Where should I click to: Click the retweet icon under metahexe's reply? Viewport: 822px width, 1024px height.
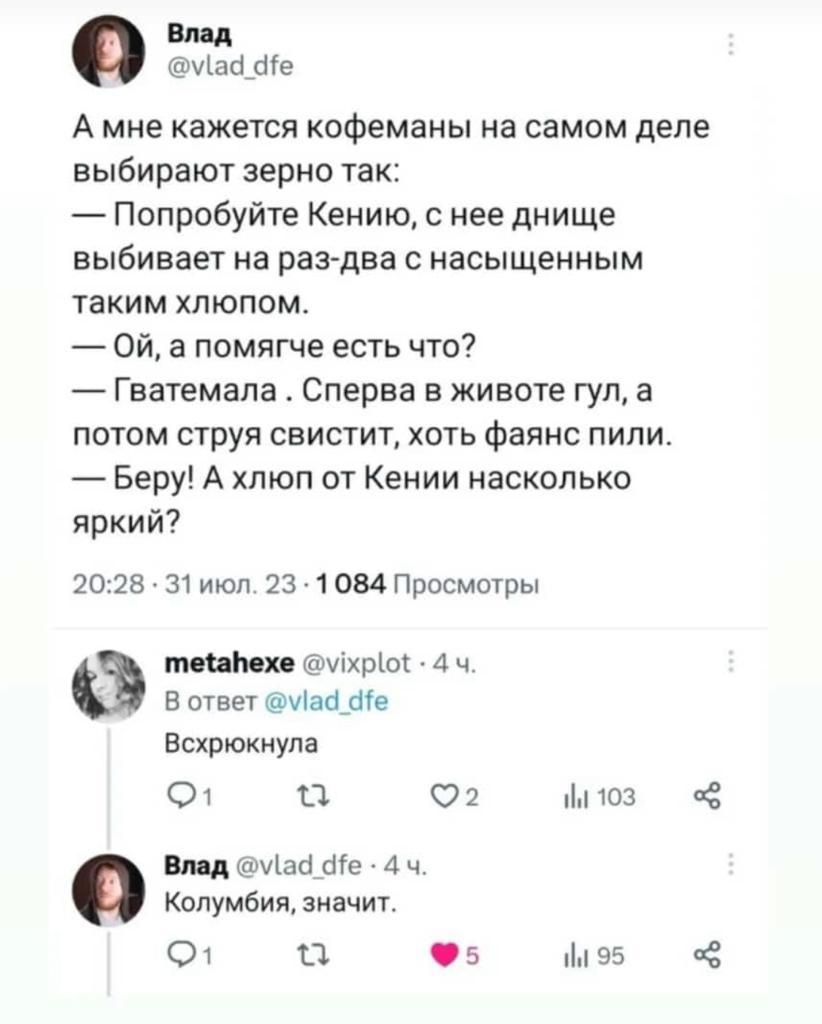click(x=315, y=797)
